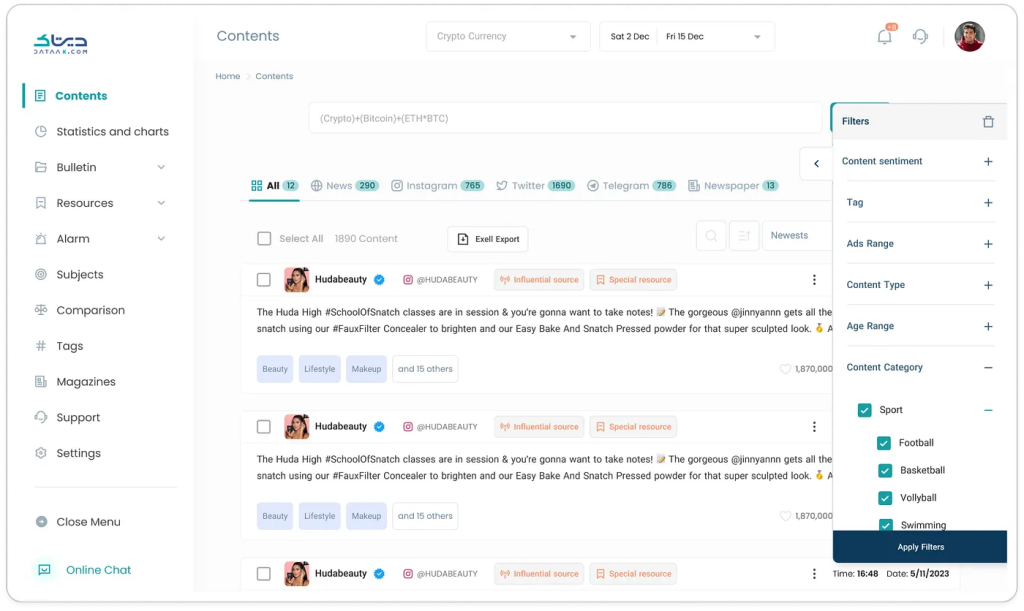Image resolution: width=1024 pixels, height=611 pixels.
Task: Click the Exell Export button
Action: [x=487, y=239]
